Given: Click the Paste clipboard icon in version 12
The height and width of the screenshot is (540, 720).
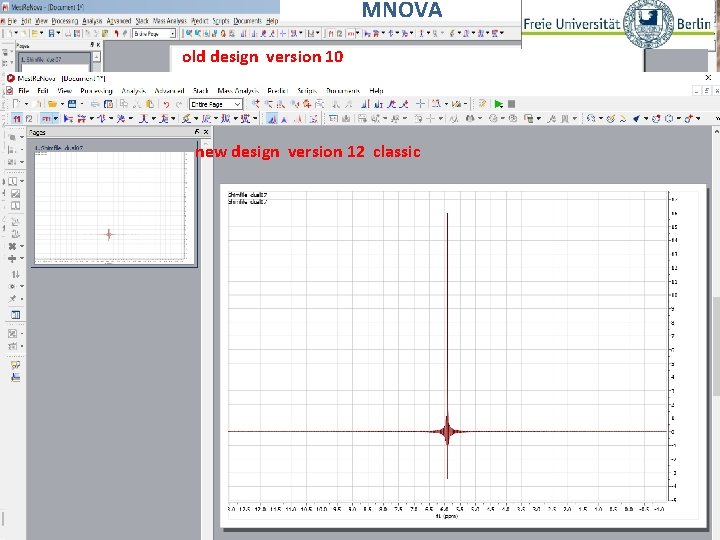Looking at the screenshot, I should 150,104.
